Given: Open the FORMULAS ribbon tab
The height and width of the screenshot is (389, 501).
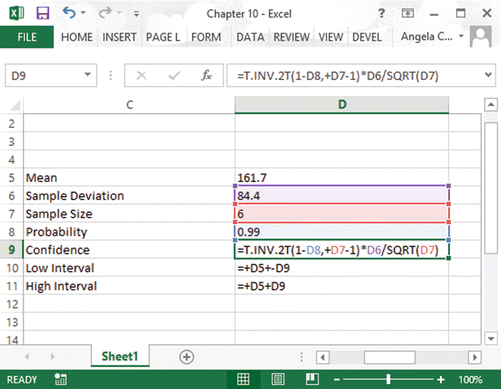Looking at the screenshot, I should click(206, 37).
